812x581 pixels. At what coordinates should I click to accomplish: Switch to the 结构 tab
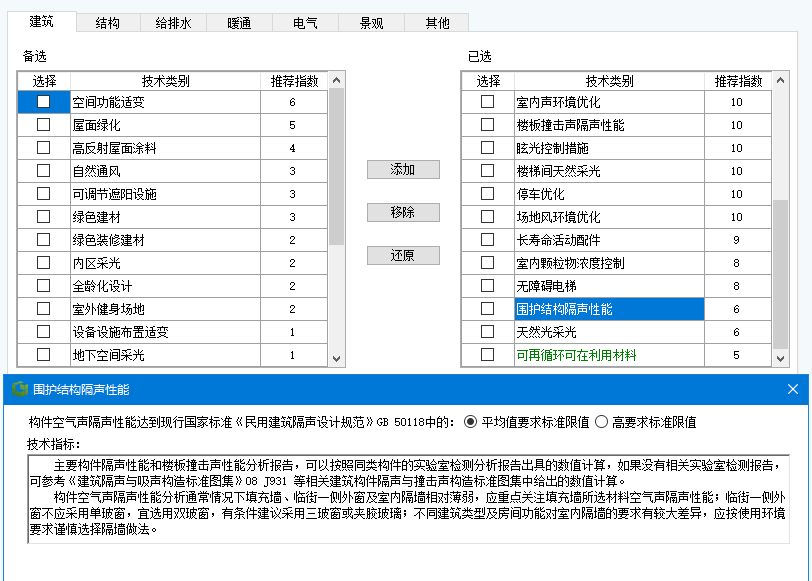(107, 22)
